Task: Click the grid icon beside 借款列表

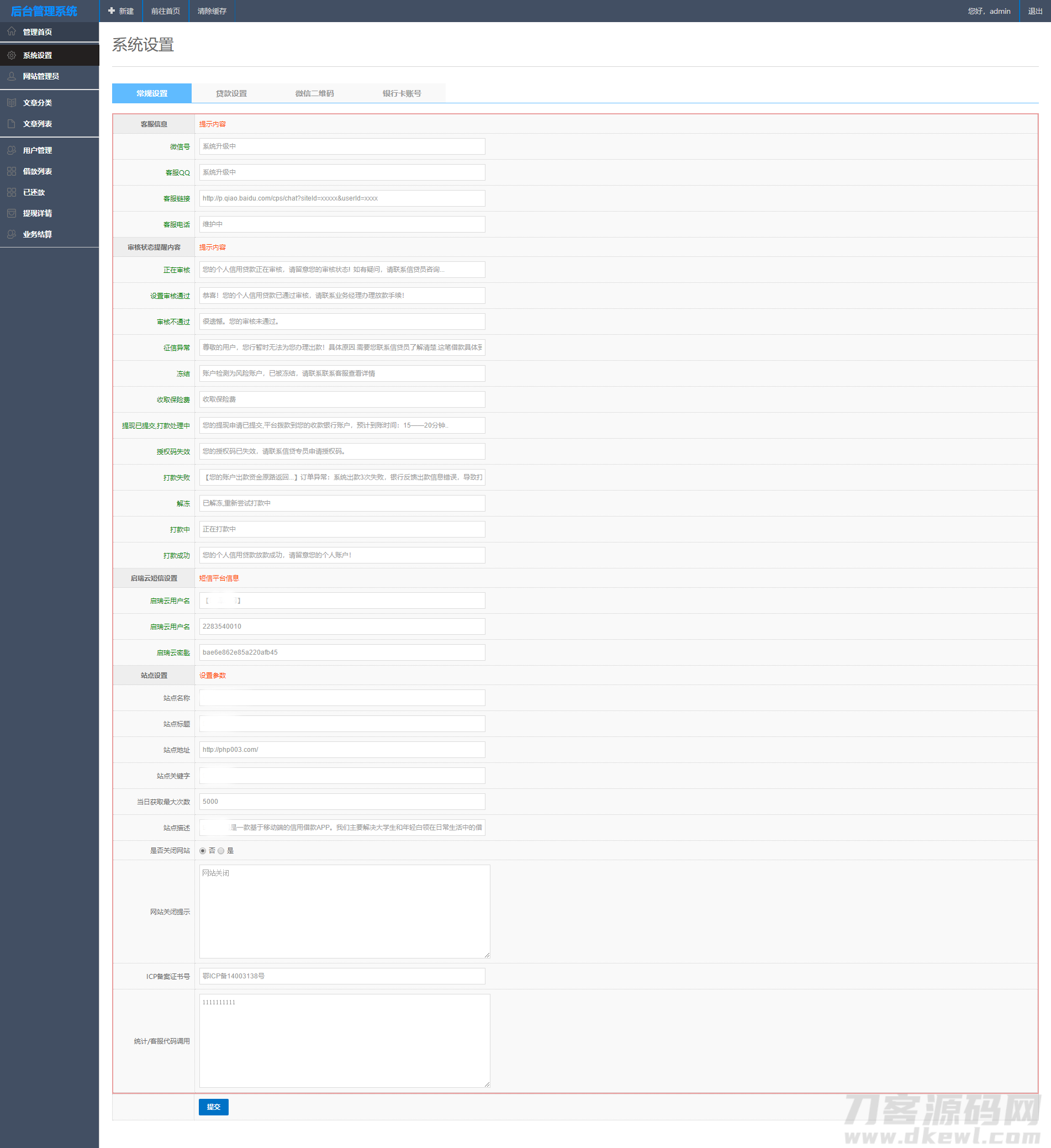Action: (12, 171)
